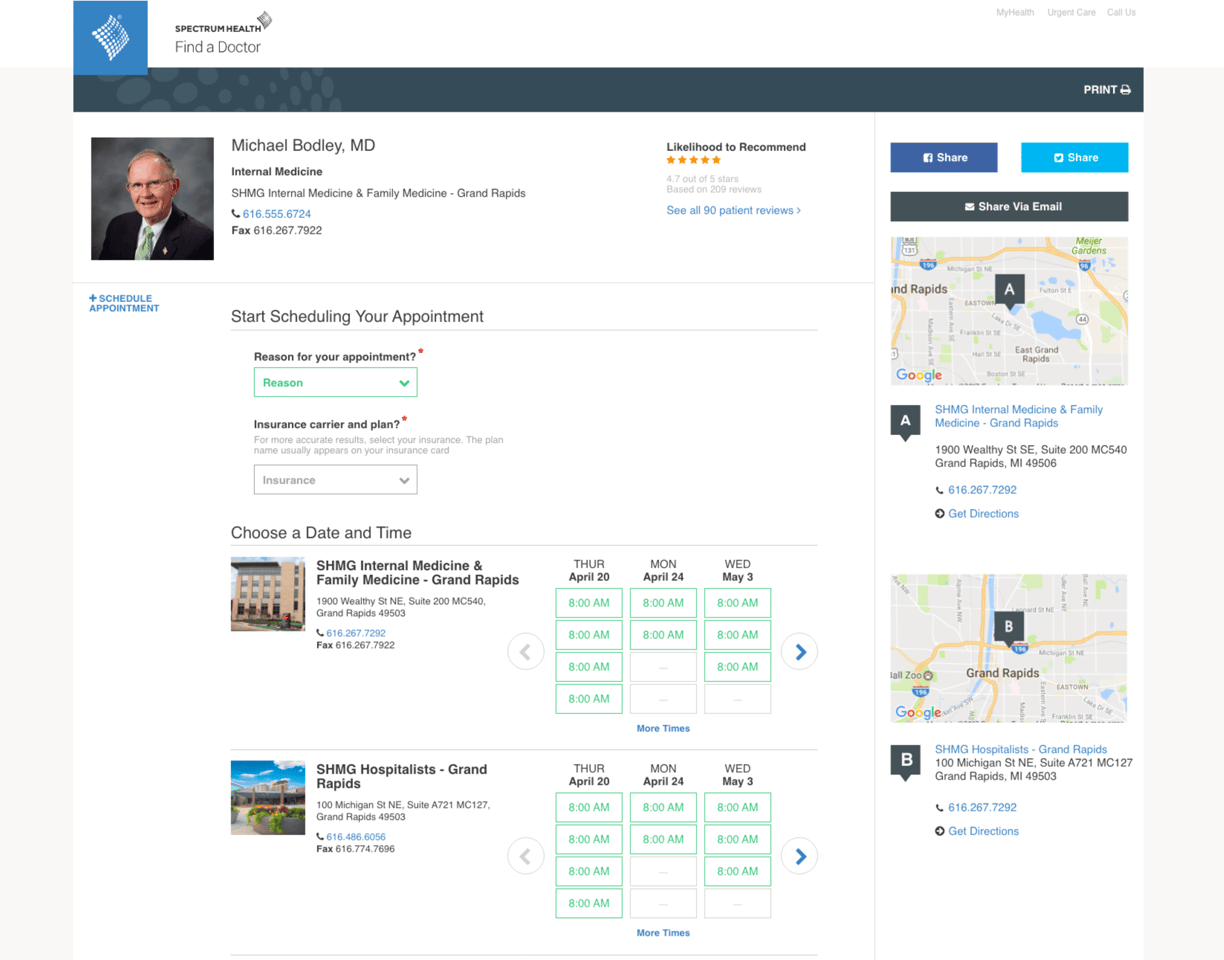Select third 8:00 AM slot Wed May 3, Hospitalists
1224x960 pixels.
(x=737, y=871)
